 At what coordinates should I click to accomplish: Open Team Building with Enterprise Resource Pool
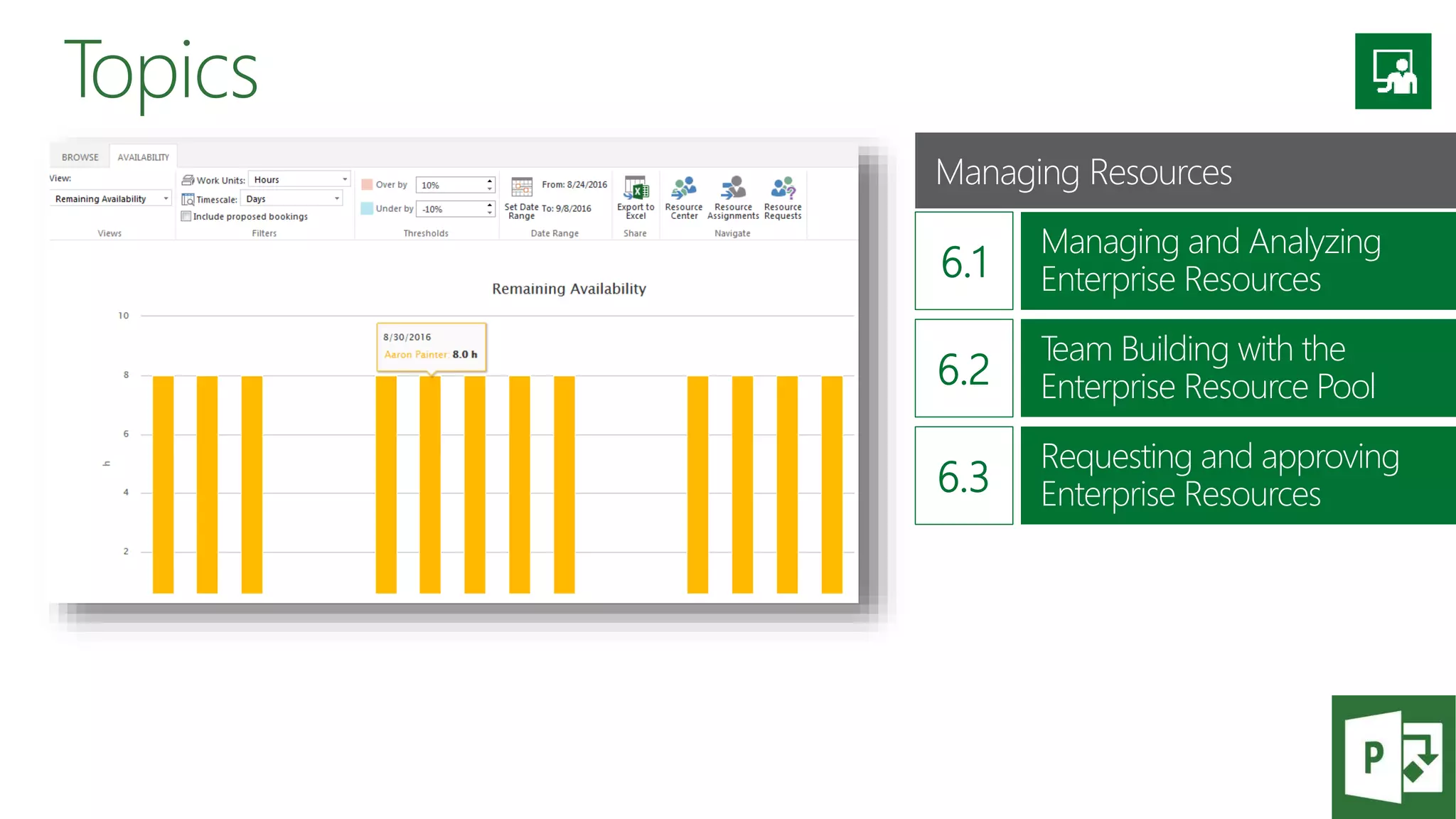point(1238,368)
